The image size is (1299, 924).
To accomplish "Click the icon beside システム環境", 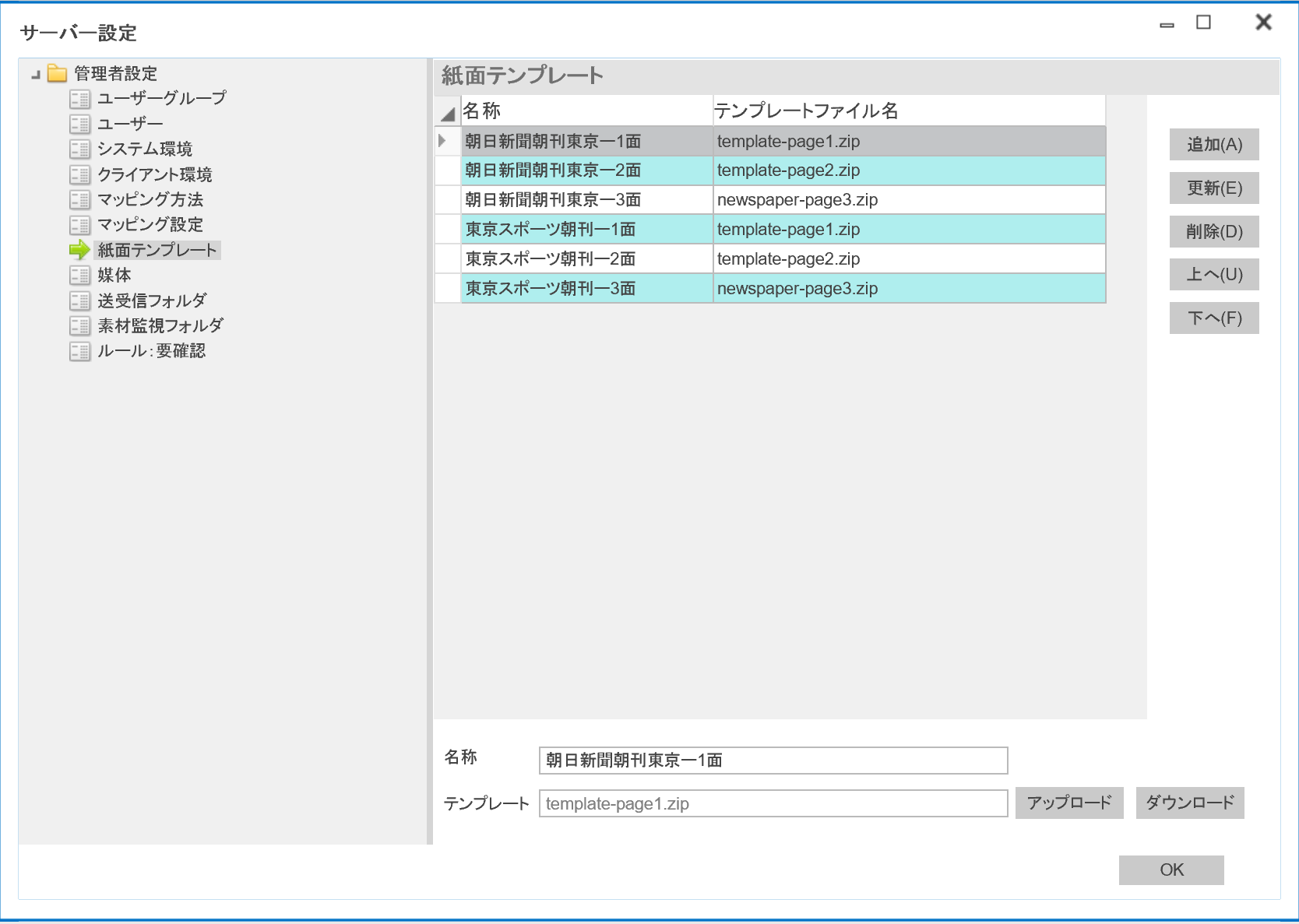I will [79, 149].
